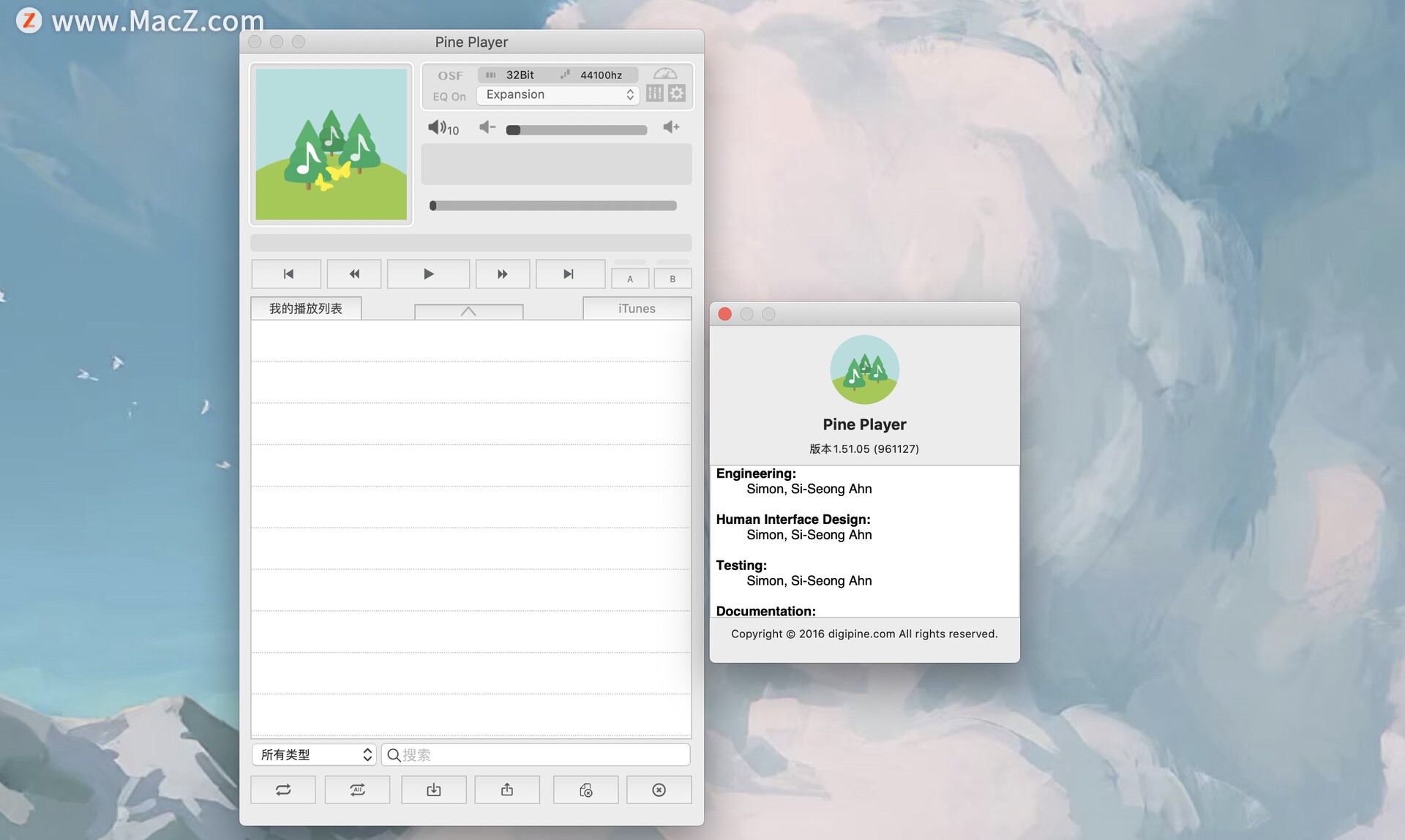Toggle the repeat all button
The image size is (1405, 840).
click(358, 790)
